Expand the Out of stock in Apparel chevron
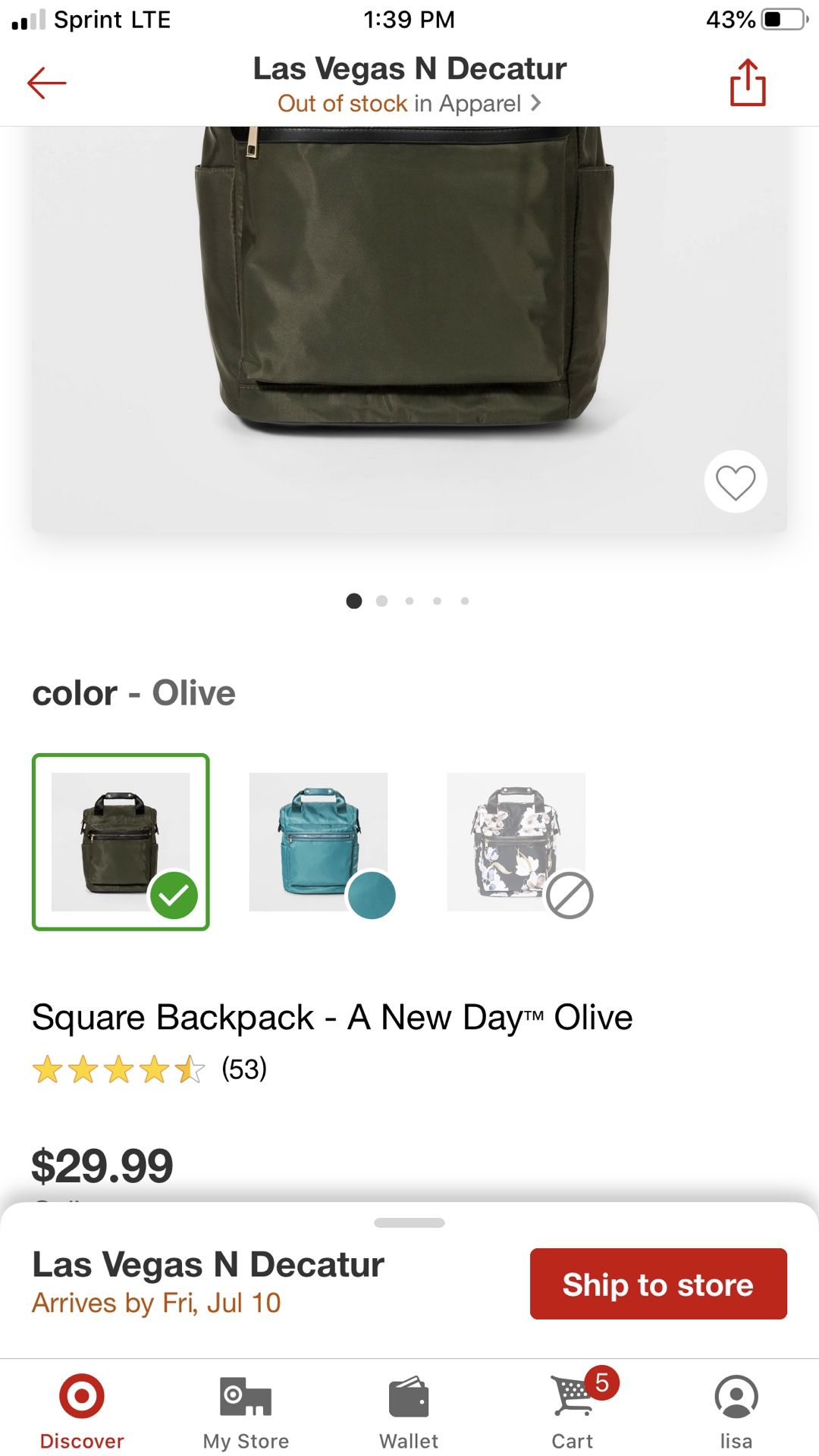 pos(536,102)
